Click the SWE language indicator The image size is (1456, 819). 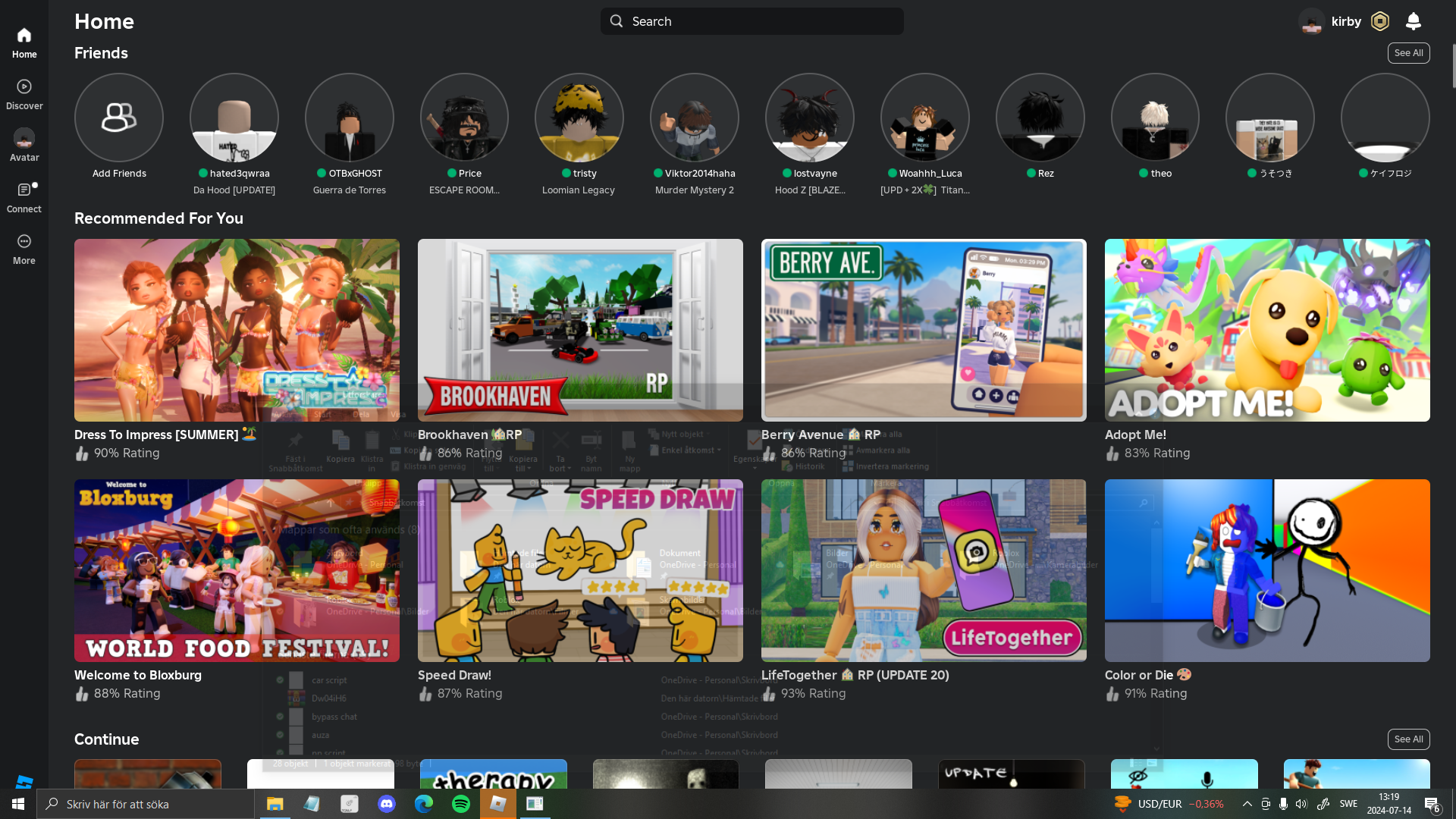pyautogui.click(x=1348, y=804)
